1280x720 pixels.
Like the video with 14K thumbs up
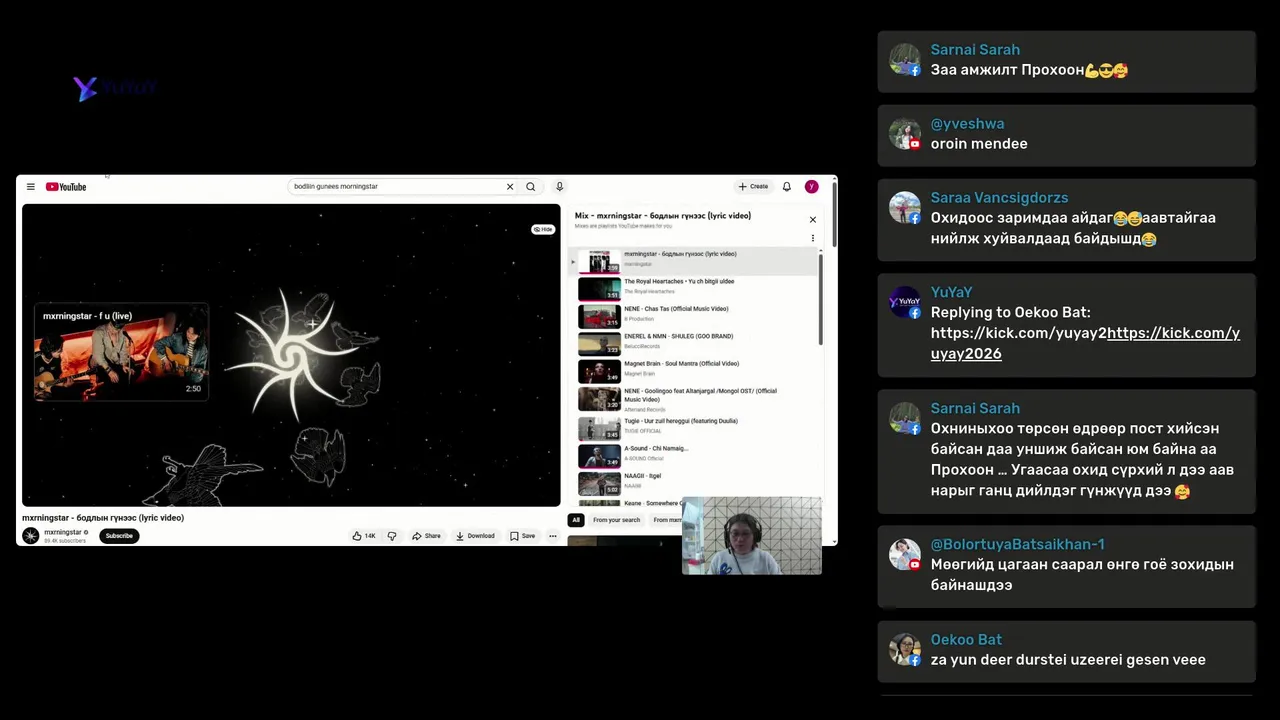tap(364, 536)
